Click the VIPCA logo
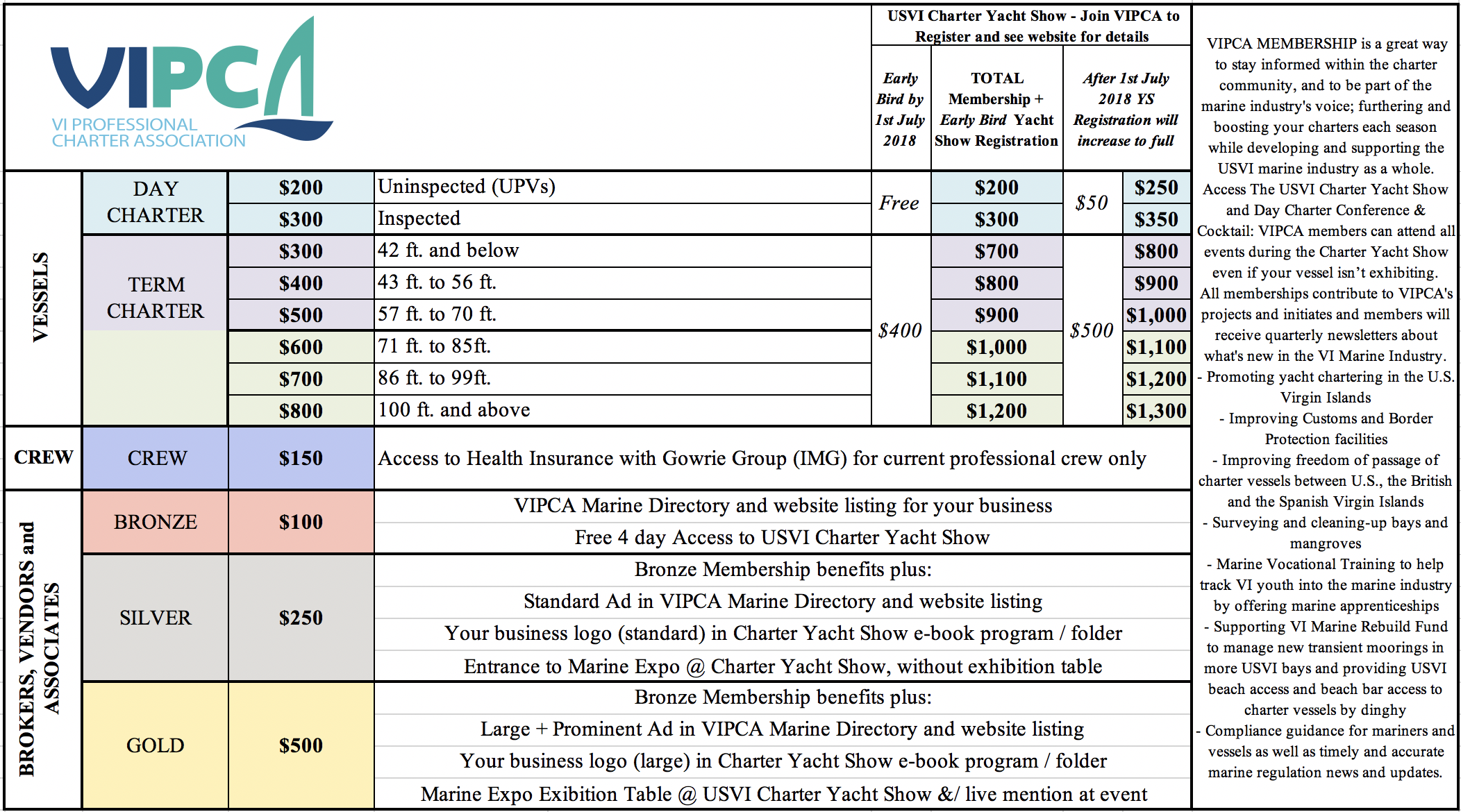Screen dimensions: 1461x812 pyautogui.click(x=192, y=83)
